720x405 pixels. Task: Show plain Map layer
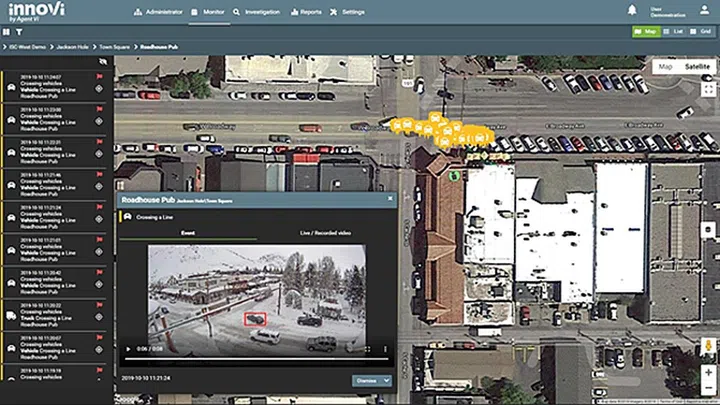click(x=665, y=67)
